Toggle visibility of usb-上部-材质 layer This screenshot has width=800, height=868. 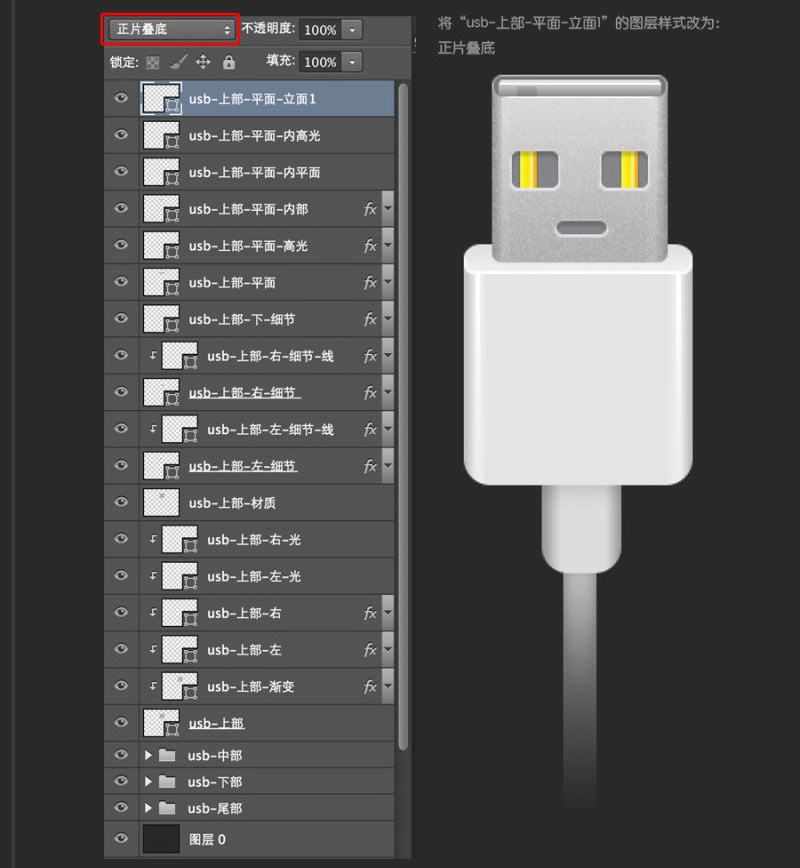(x=120, y=502)
